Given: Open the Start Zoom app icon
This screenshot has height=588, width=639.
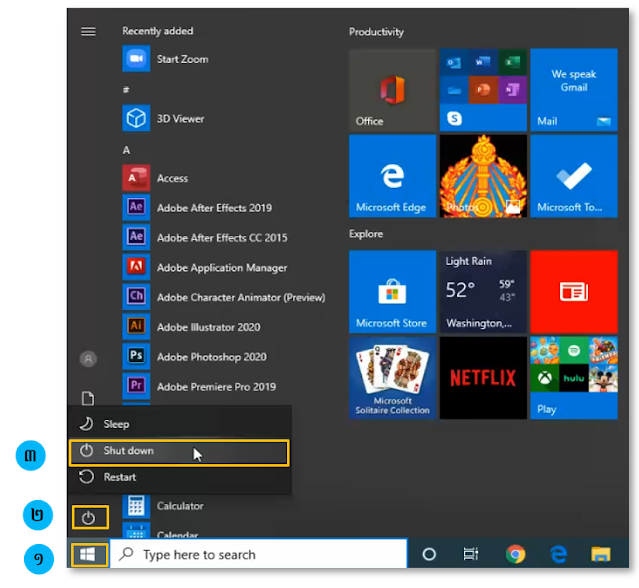Looking at the screenshot, I should pyautogui.click(x=136, y=59).
